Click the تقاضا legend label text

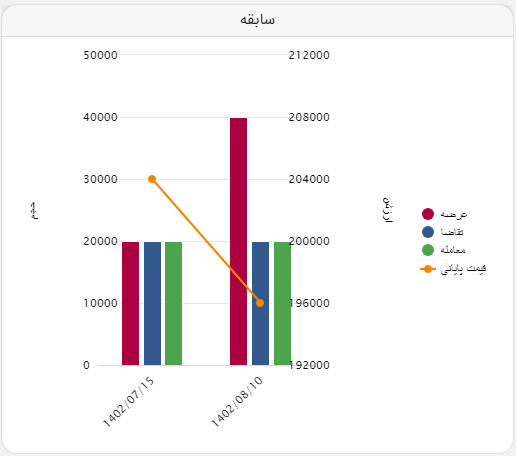(x=452, y=232)
